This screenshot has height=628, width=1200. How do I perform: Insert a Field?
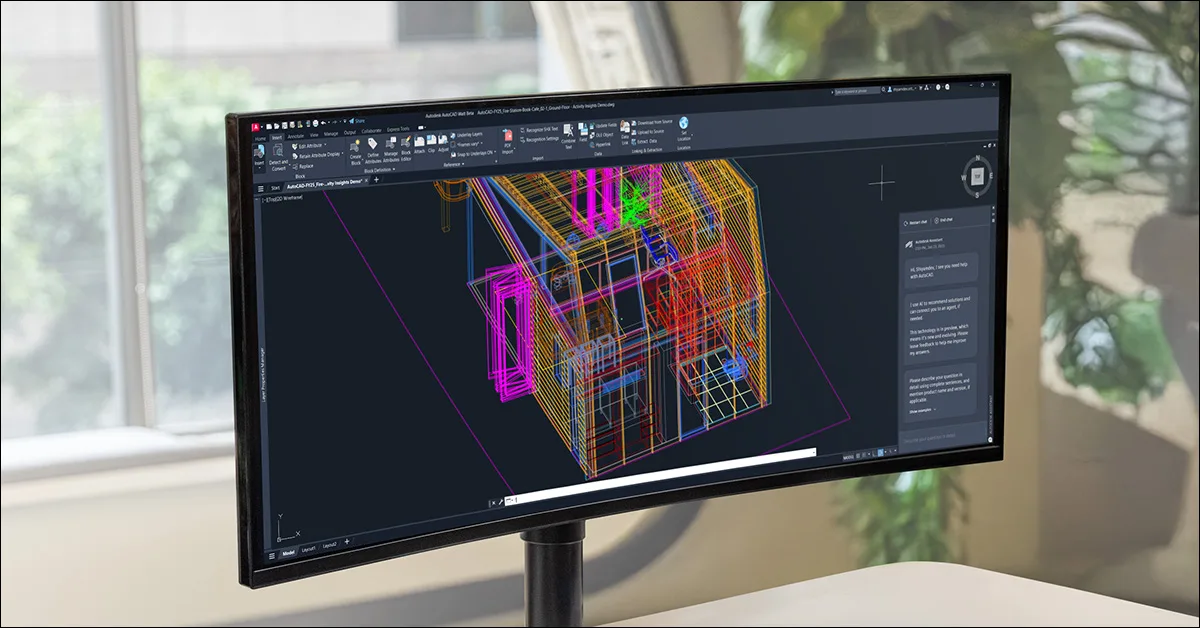pos(583,132)
